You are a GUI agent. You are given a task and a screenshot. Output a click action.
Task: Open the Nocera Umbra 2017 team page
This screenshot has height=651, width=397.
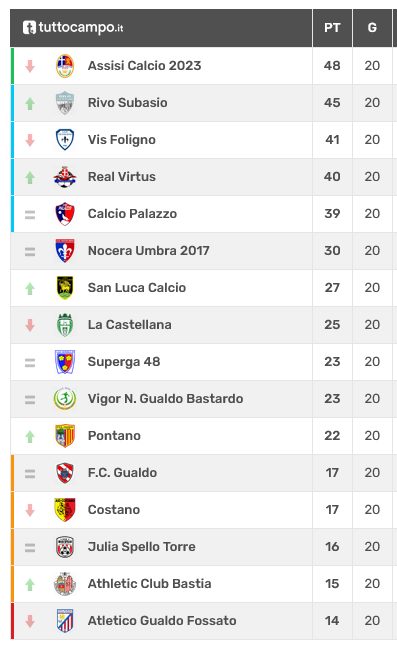click(148, 251)
